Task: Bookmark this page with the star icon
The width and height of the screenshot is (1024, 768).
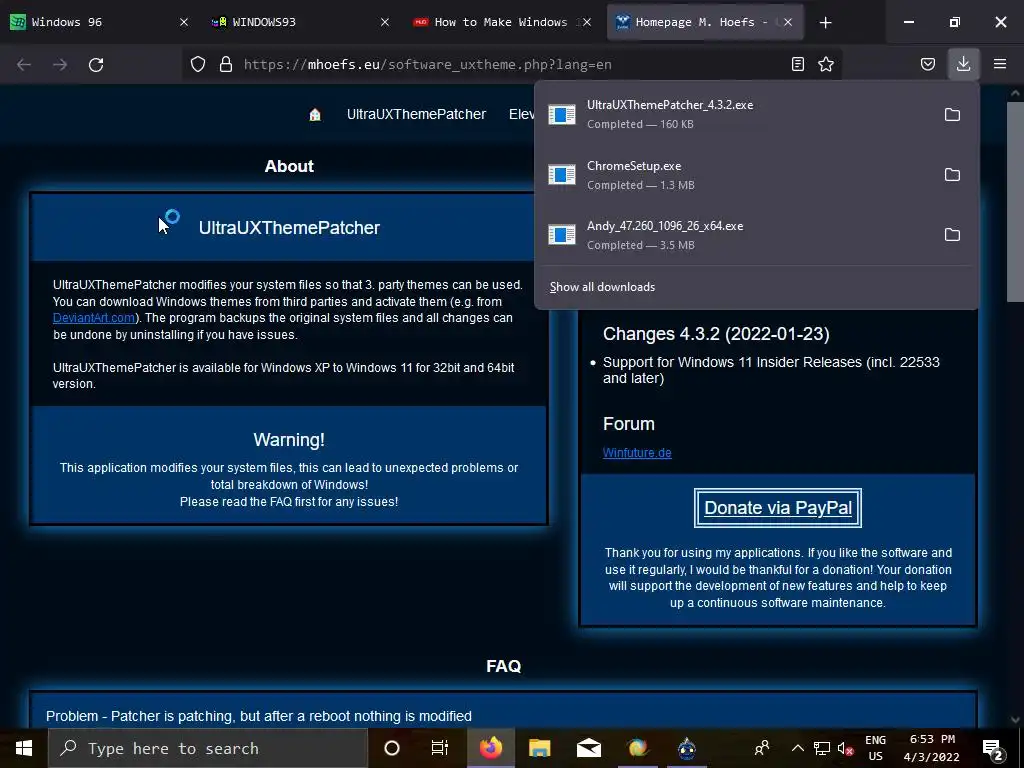Action: pos(826,64)
